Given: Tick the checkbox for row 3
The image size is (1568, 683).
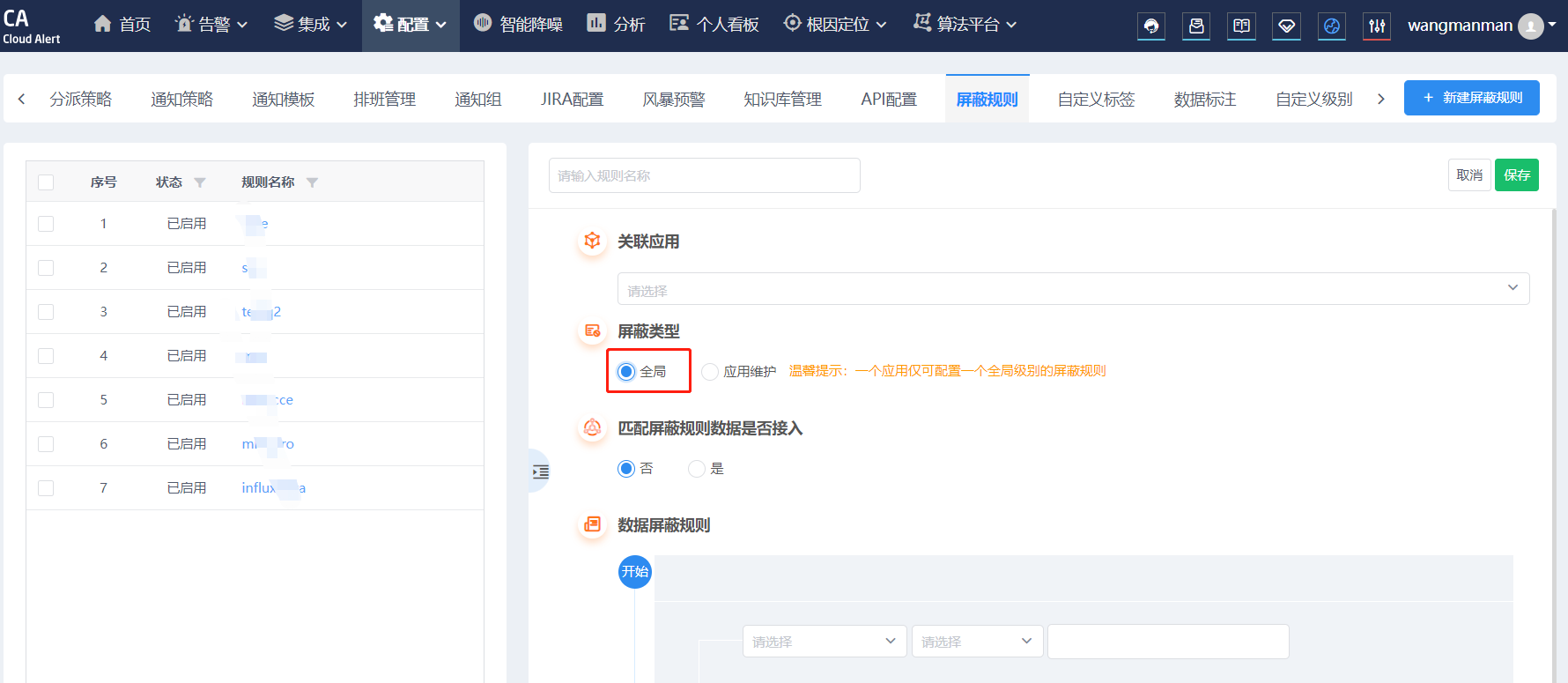Looking at the screenshot, I should pyautogui.click(x=46, y=312).
